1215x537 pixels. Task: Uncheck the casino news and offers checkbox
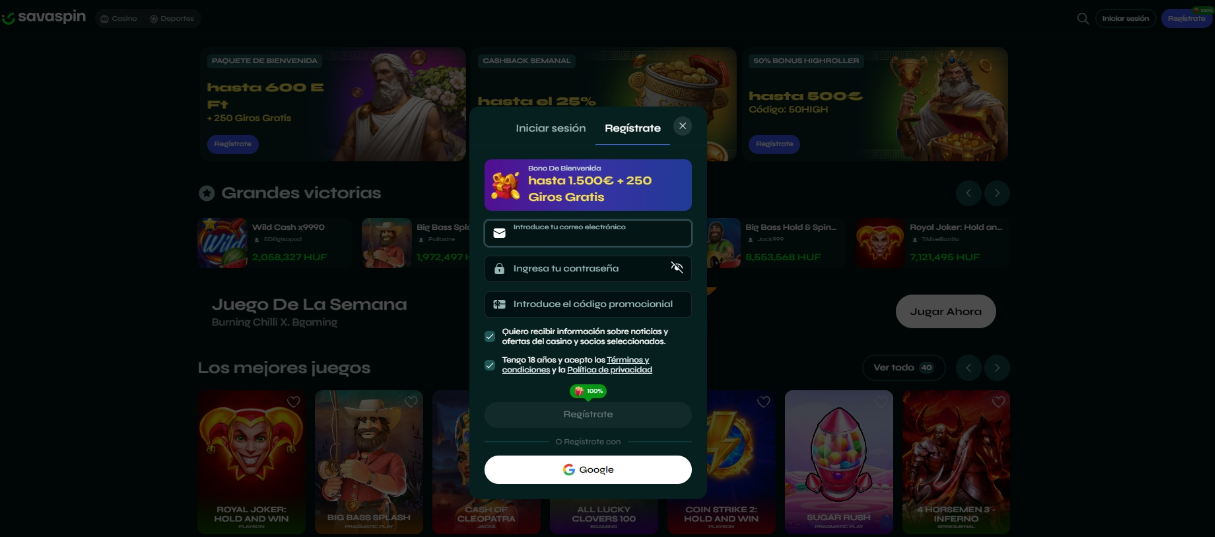click(x=490, y=336)
